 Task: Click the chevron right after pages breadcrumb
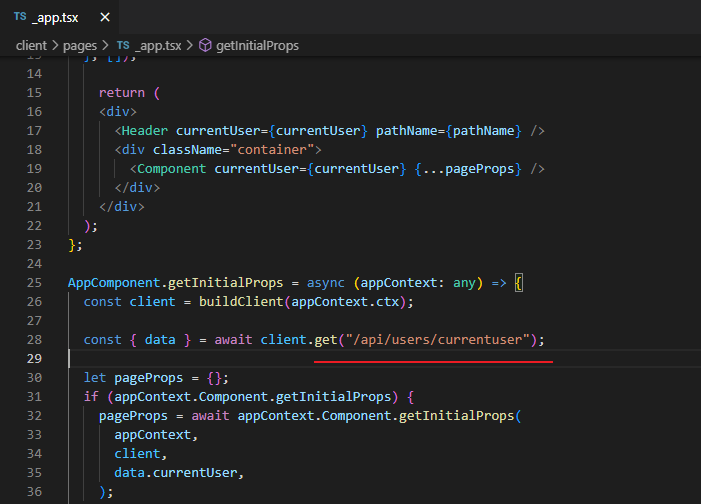point(108,45)
